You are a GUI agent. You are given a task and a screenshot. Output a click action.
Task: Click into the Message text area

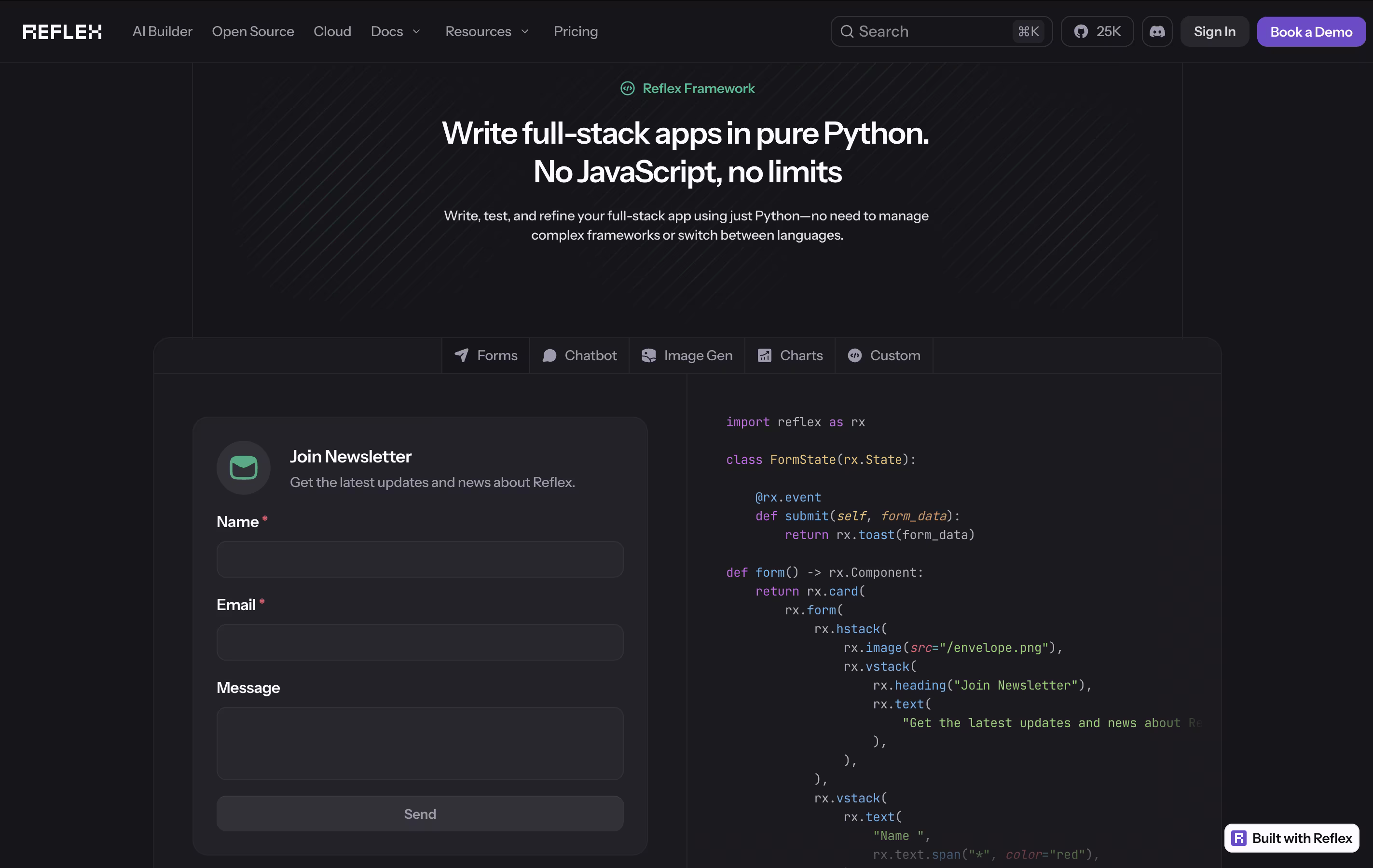tap(420, 743)
